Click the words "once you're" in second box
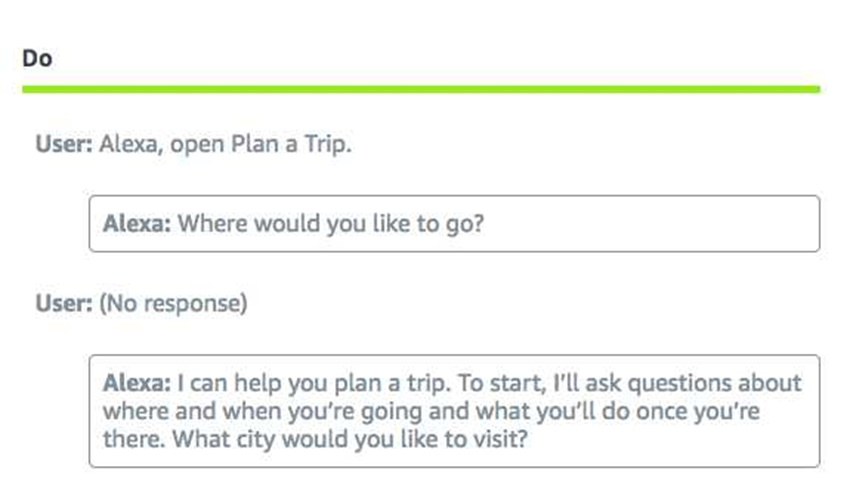850x496 pixels. click(x=698, y=411)
